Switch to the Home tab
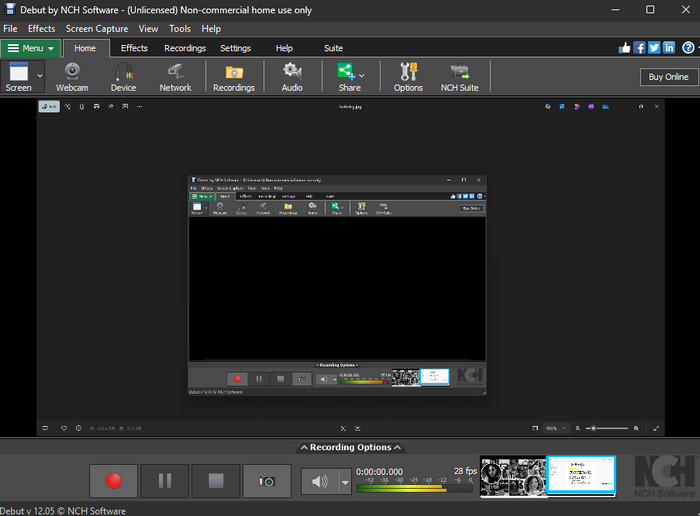The width and height of the screenshot is (700, 516). pyautogui.click(x=85, y=48)
